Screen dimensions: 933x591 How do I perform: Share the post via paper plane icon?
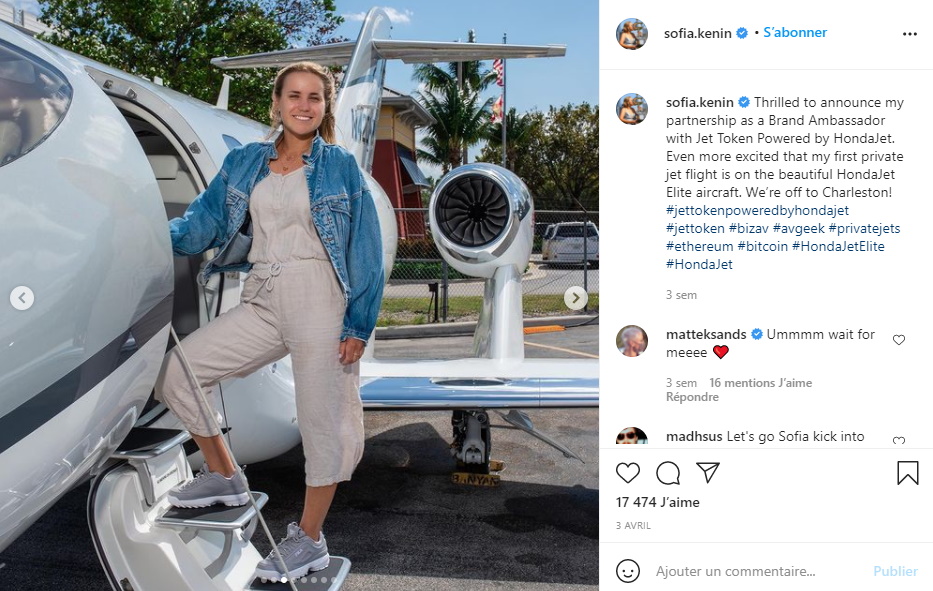tap(708, 473)
